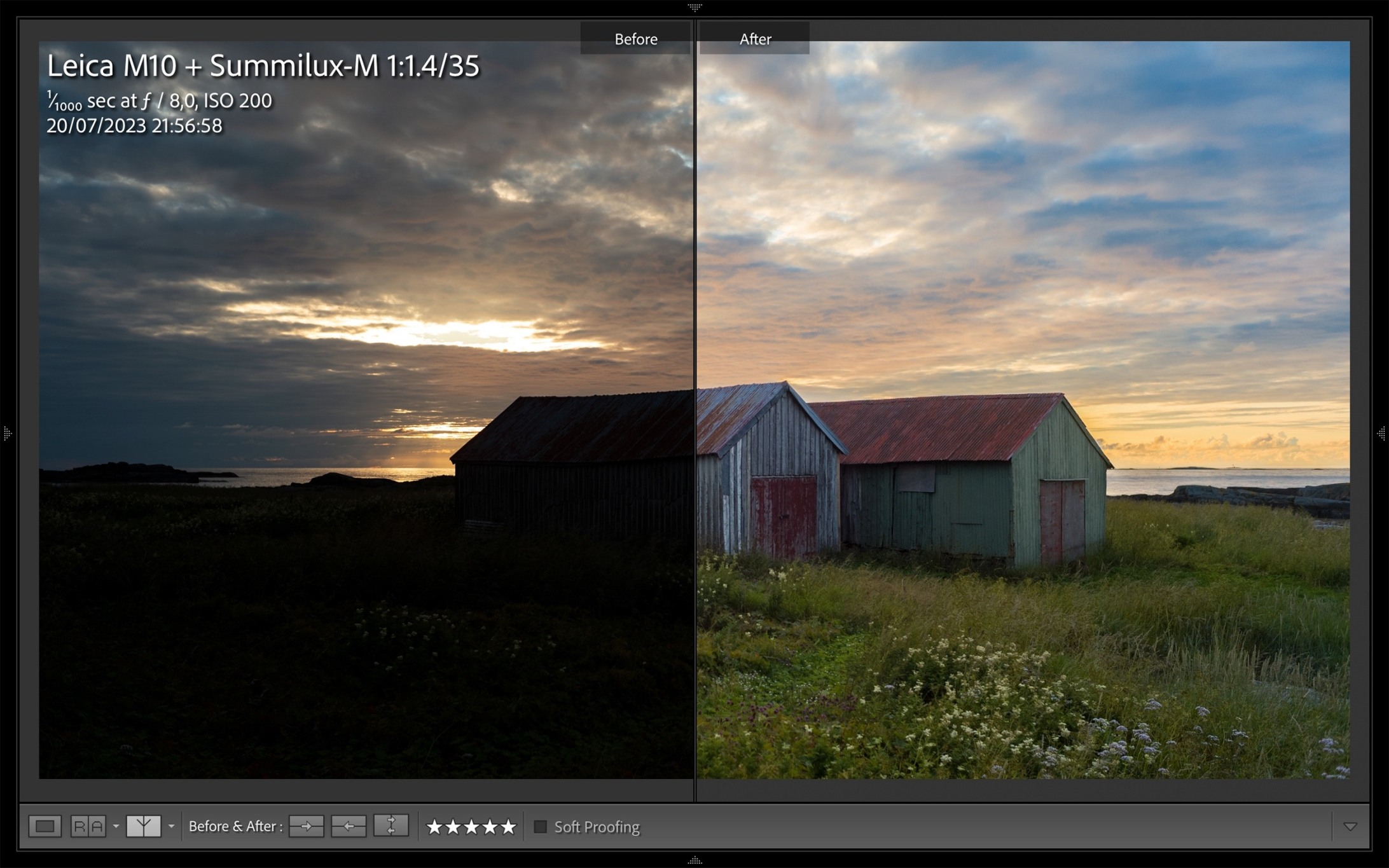
Task: Switch to Loupe view icon
Action: click(45, 826)
